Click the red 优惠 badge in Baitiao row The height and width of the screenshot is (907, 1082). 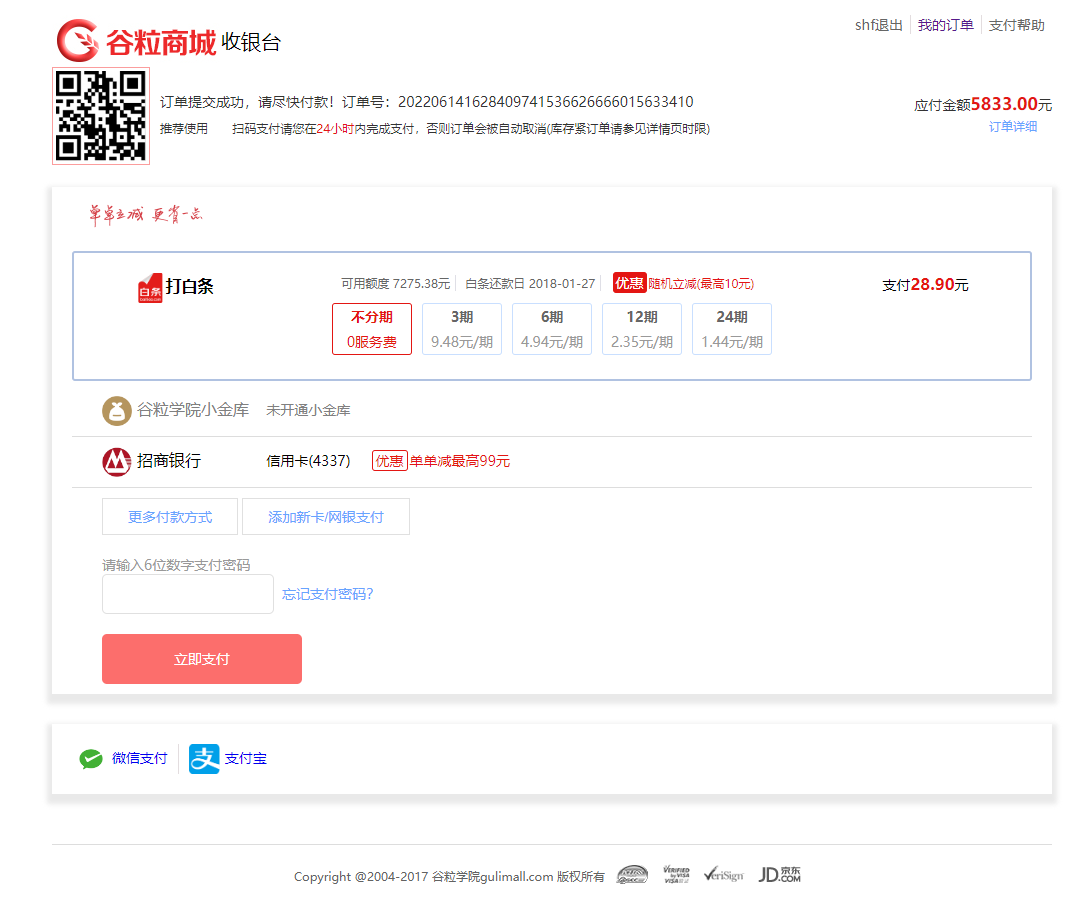coord(629,283)
